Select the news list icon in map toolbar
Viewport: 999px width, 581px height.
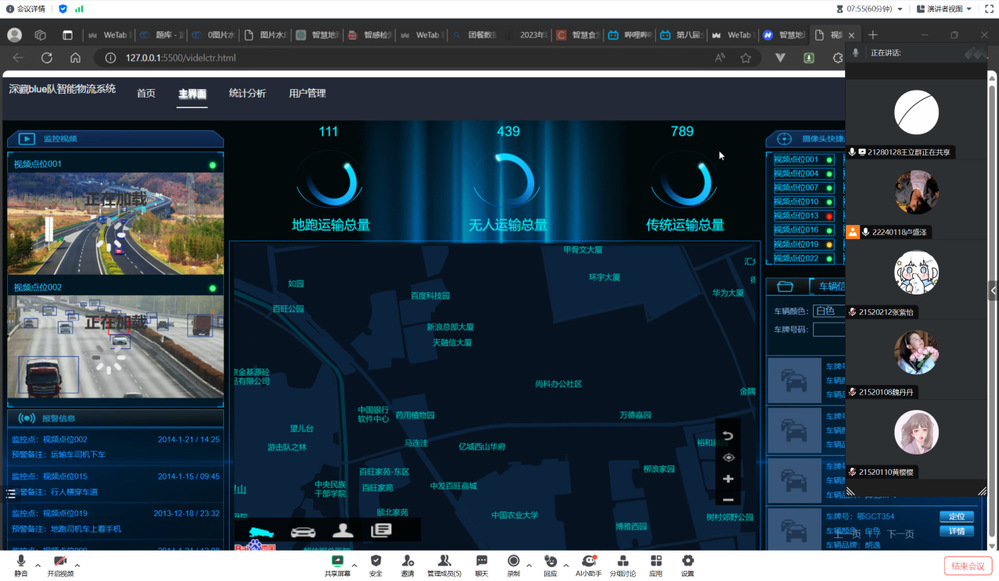click(x=381, y=530)
